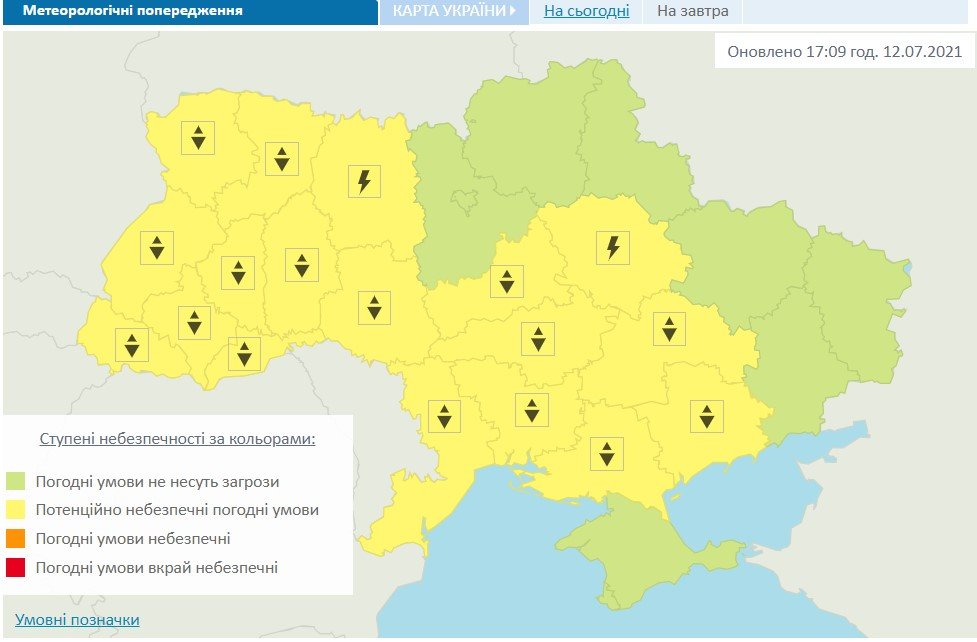Click the orange danger level swatch in legend

[15, 539]
